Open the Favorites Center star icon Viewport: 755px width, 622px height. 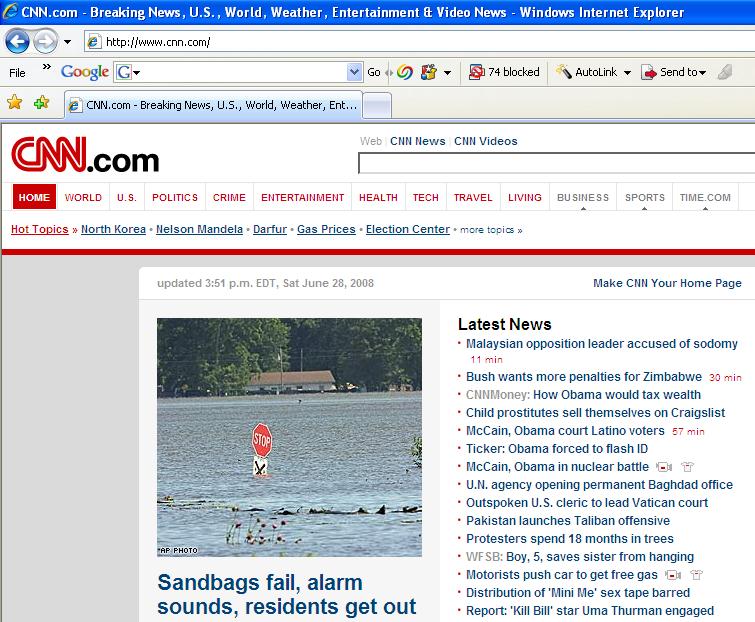pos(15,103)
